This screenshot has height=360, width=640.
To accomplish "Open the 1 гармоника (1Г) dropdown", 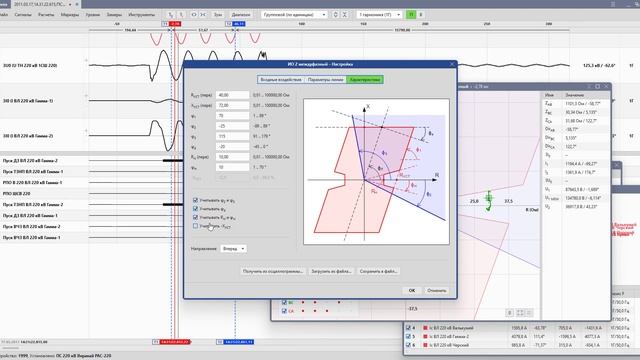I will [379, 15].
